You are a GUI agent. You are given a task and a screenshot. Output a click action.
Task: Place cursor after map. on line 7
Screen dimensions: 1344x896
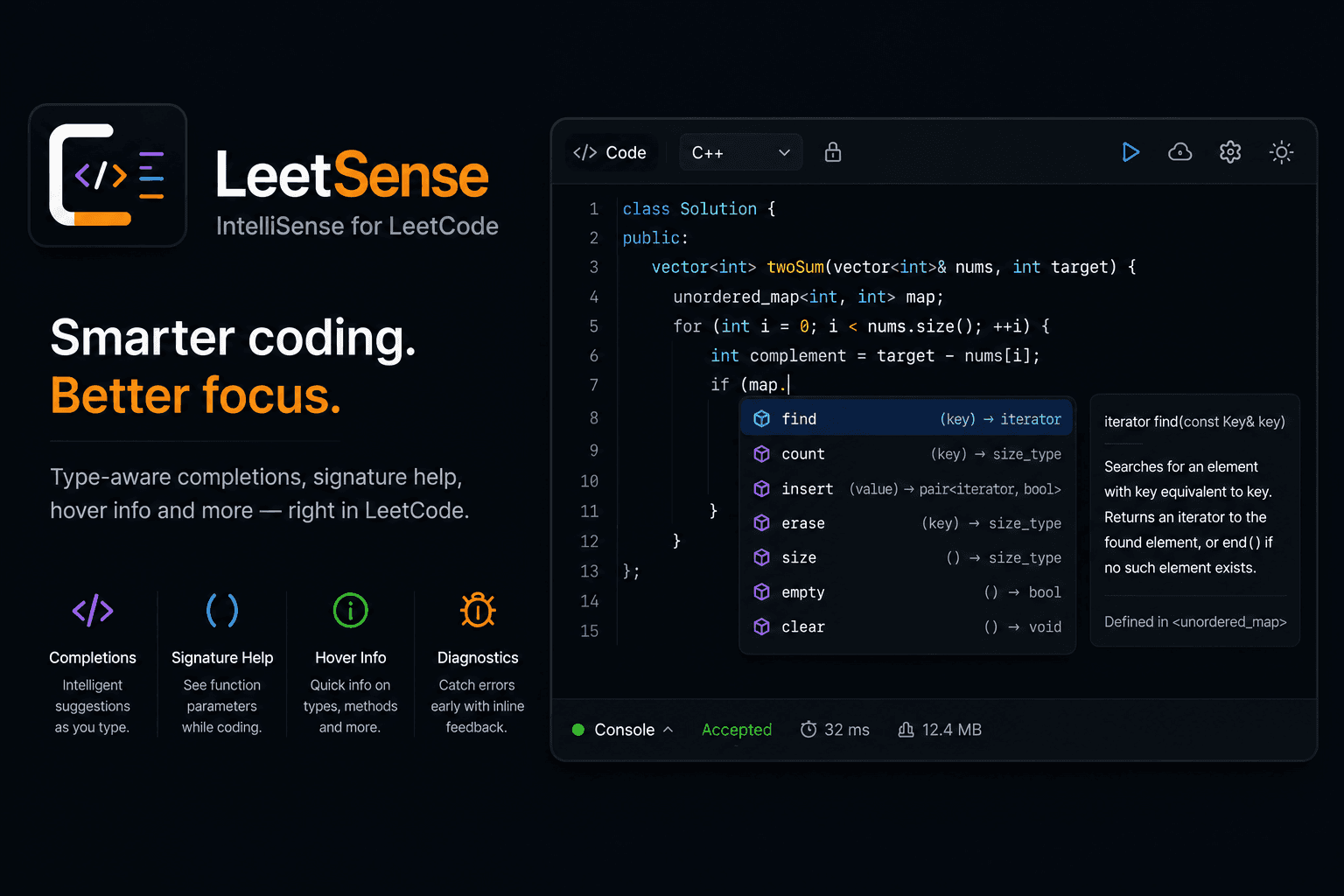(x=788, y=385)
